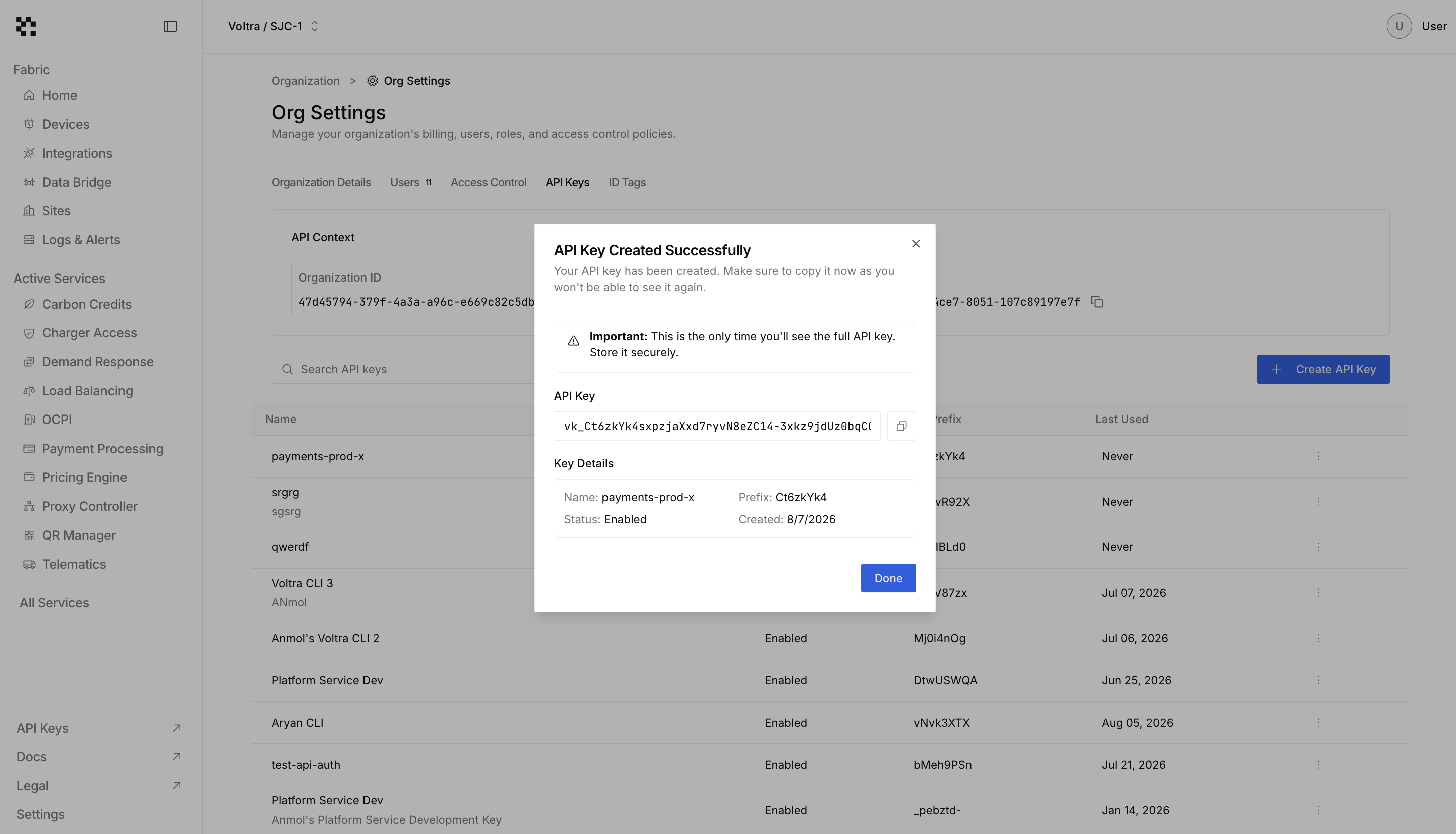The width and height of the screenshot is (1456, 834).
Task: Open row menu for Aryan CLI
Action: coord(1318,723)
